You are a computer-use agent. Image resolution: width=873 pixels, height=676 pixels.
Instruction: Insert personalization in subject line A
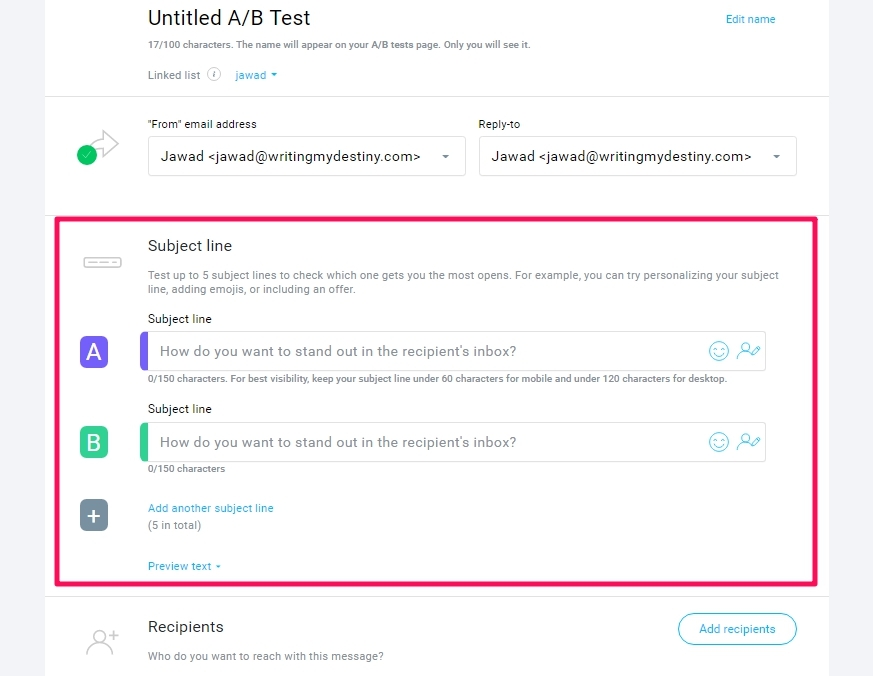click(x=748, y=350)
